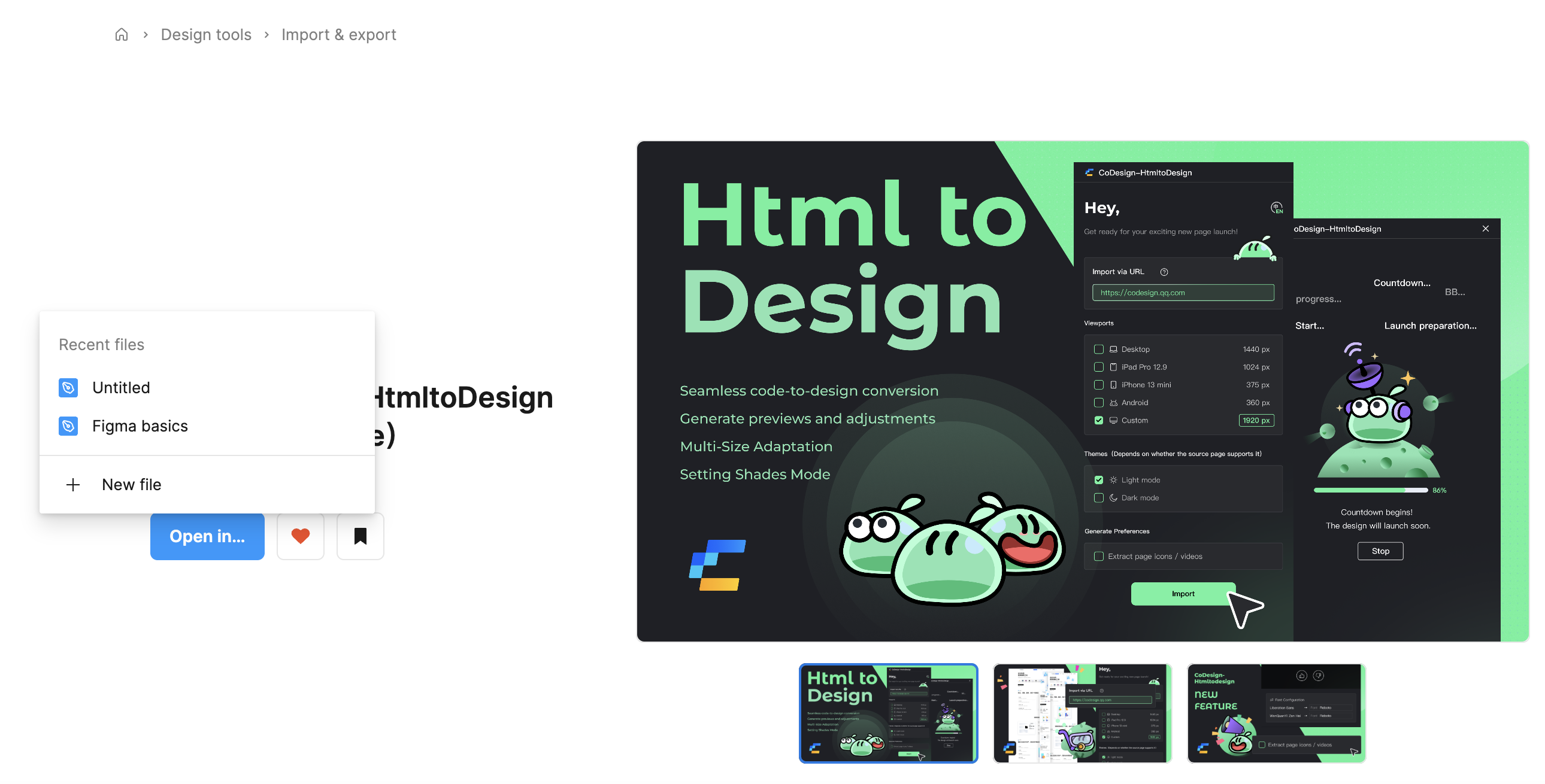Viewport: 1545px width, 784px height.
Task: Open the Design tools breadcrumb
Action: point(206,35)
